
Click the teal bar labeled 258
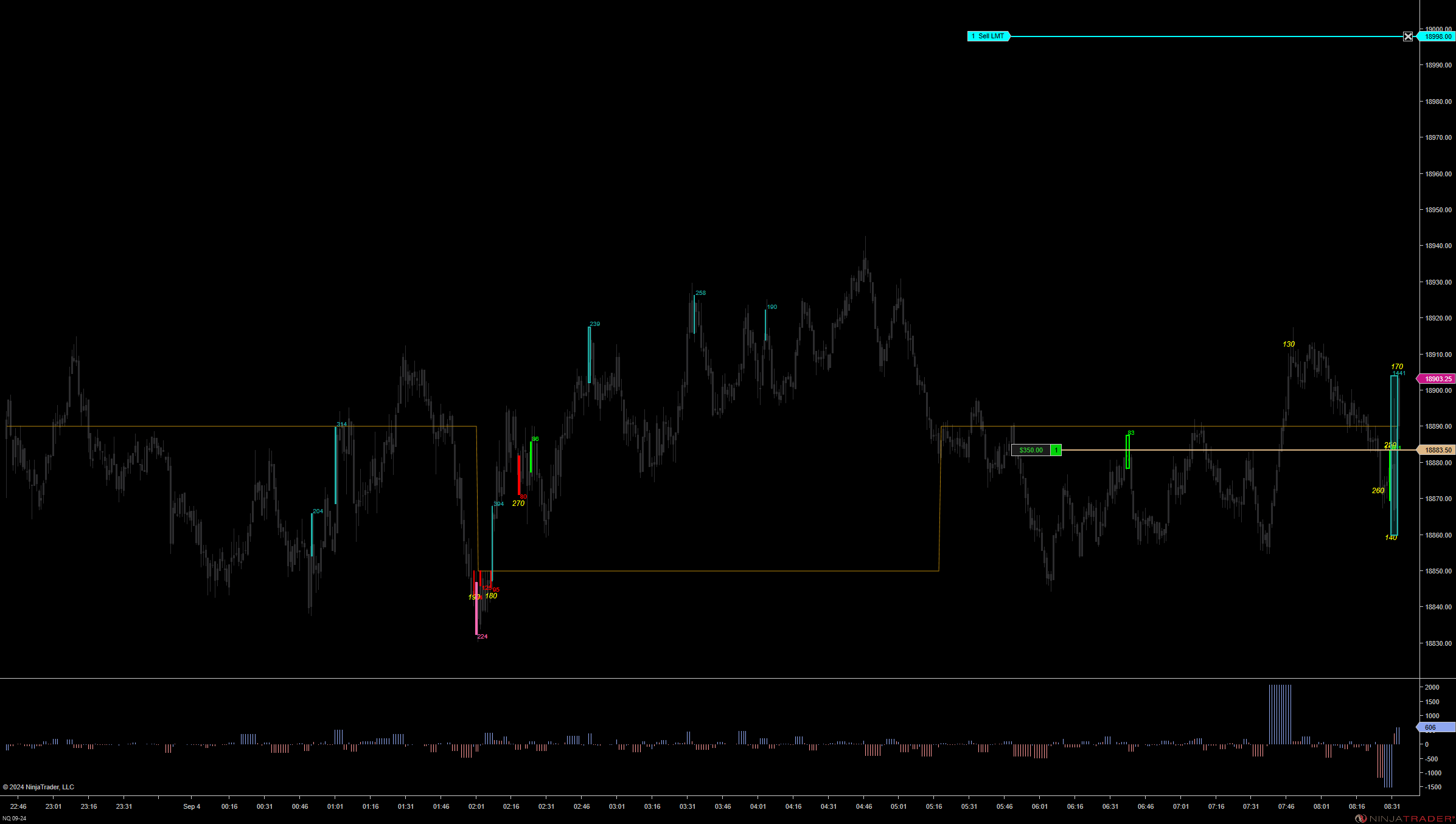click(x=694, y=314)
